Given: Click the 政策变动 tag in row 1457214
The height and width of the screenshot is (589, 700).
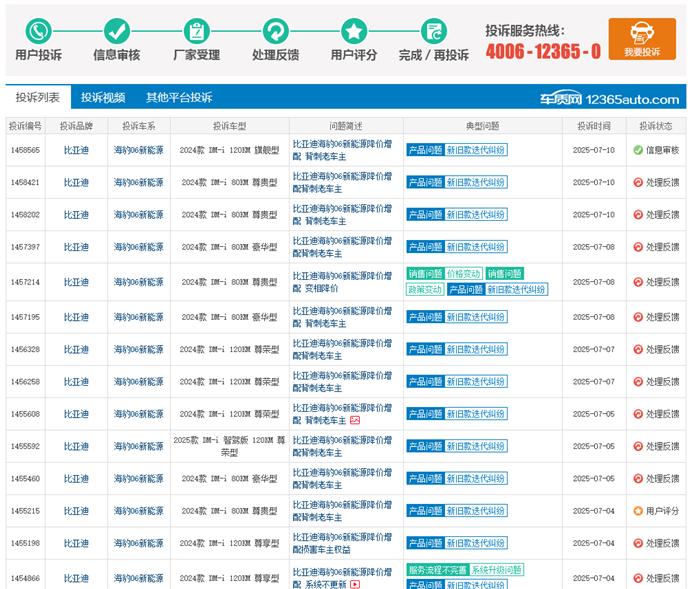Looking at the screenshot, I should (425, 289).
